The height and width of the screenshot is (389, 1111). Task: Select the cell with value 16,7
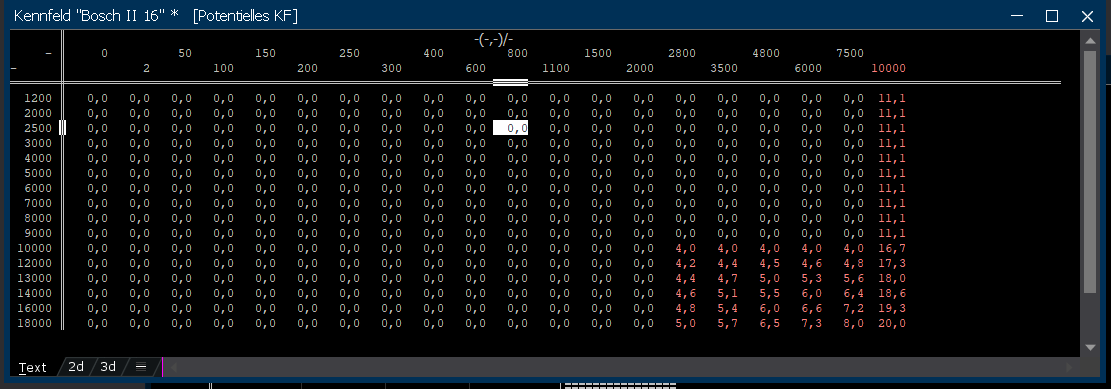892,249
